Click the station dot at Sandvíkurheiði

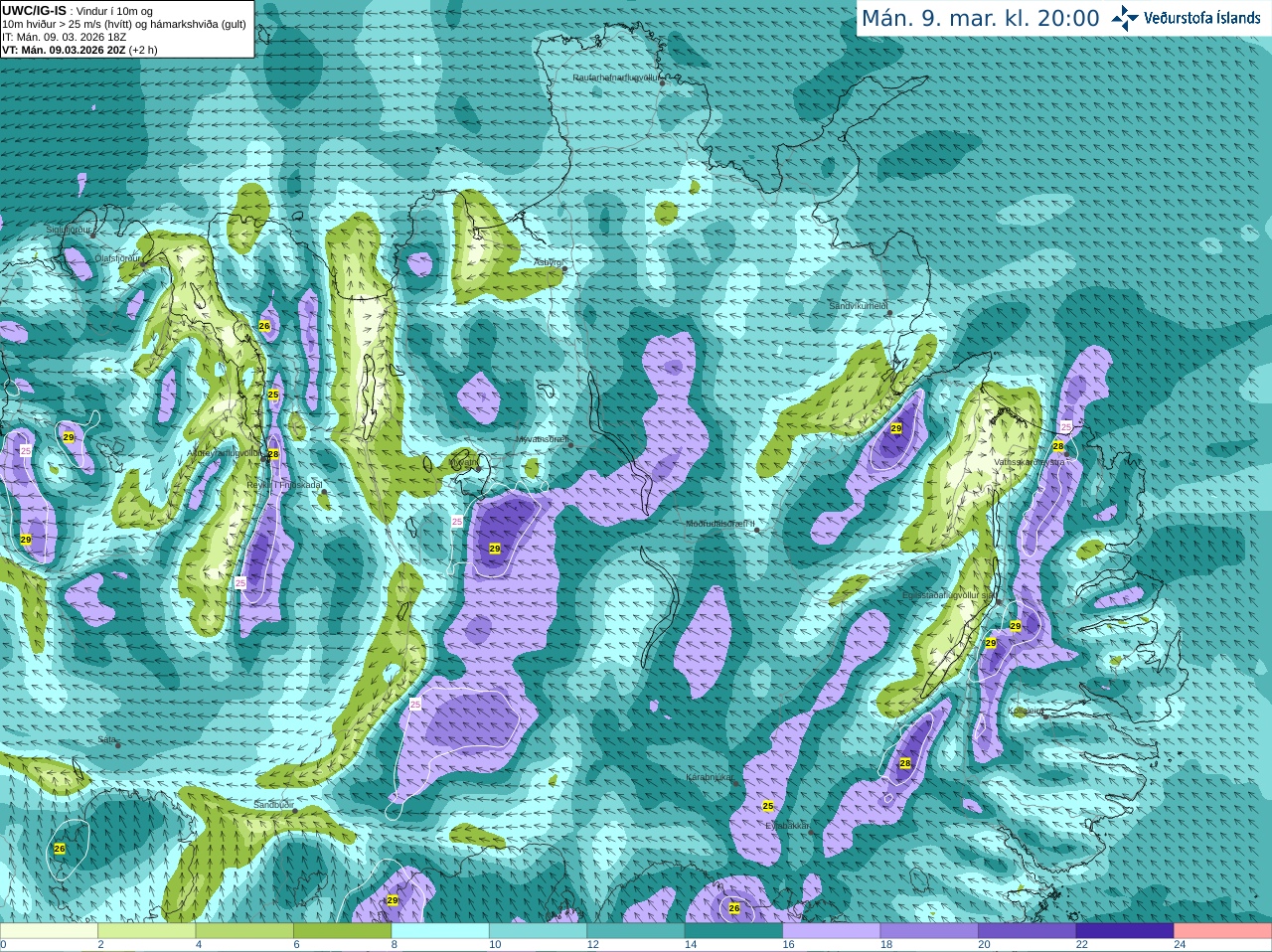[890, 312]
